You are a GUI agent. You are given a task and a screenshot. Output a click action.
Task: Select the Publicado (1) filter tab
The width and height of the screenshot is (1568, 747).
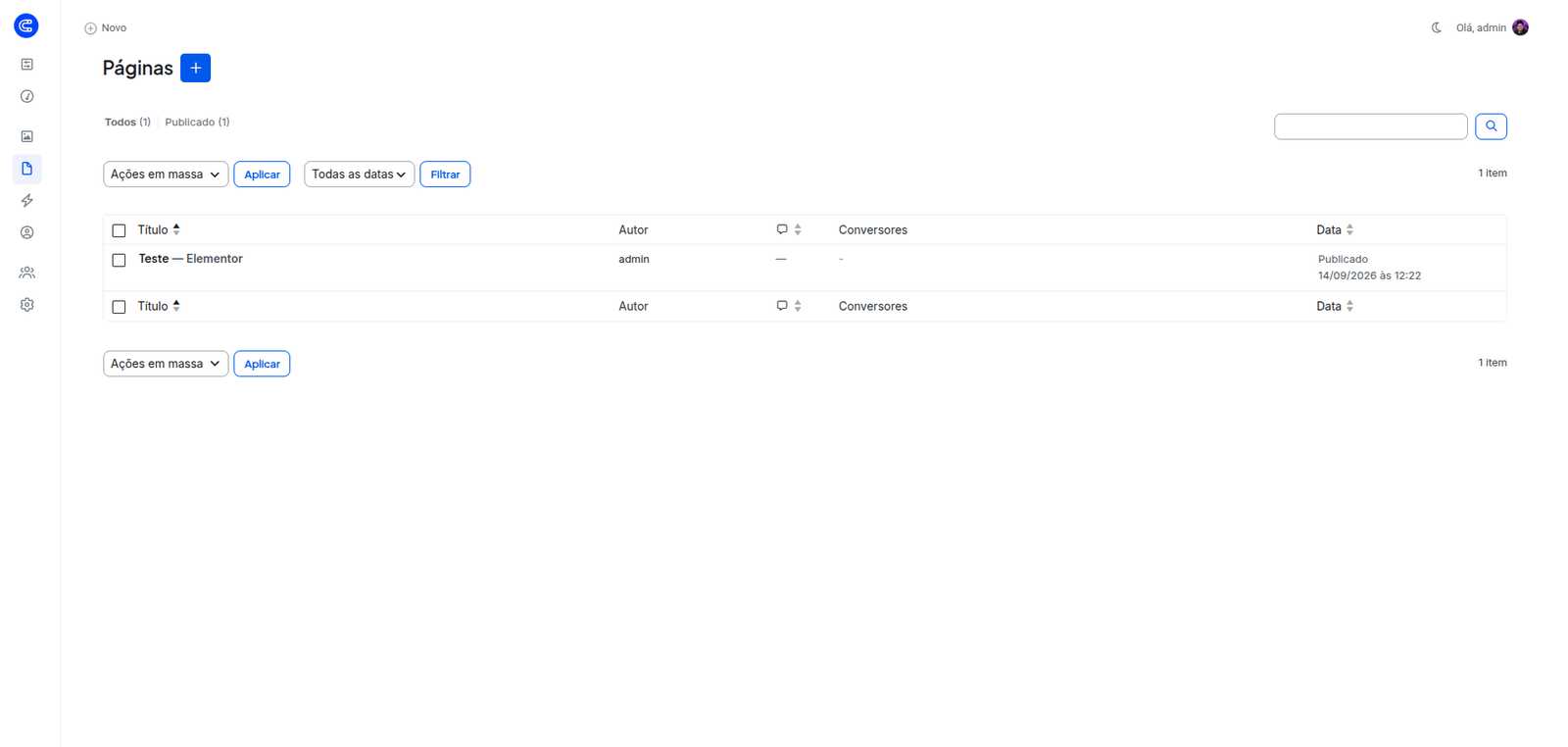point(197,123)
